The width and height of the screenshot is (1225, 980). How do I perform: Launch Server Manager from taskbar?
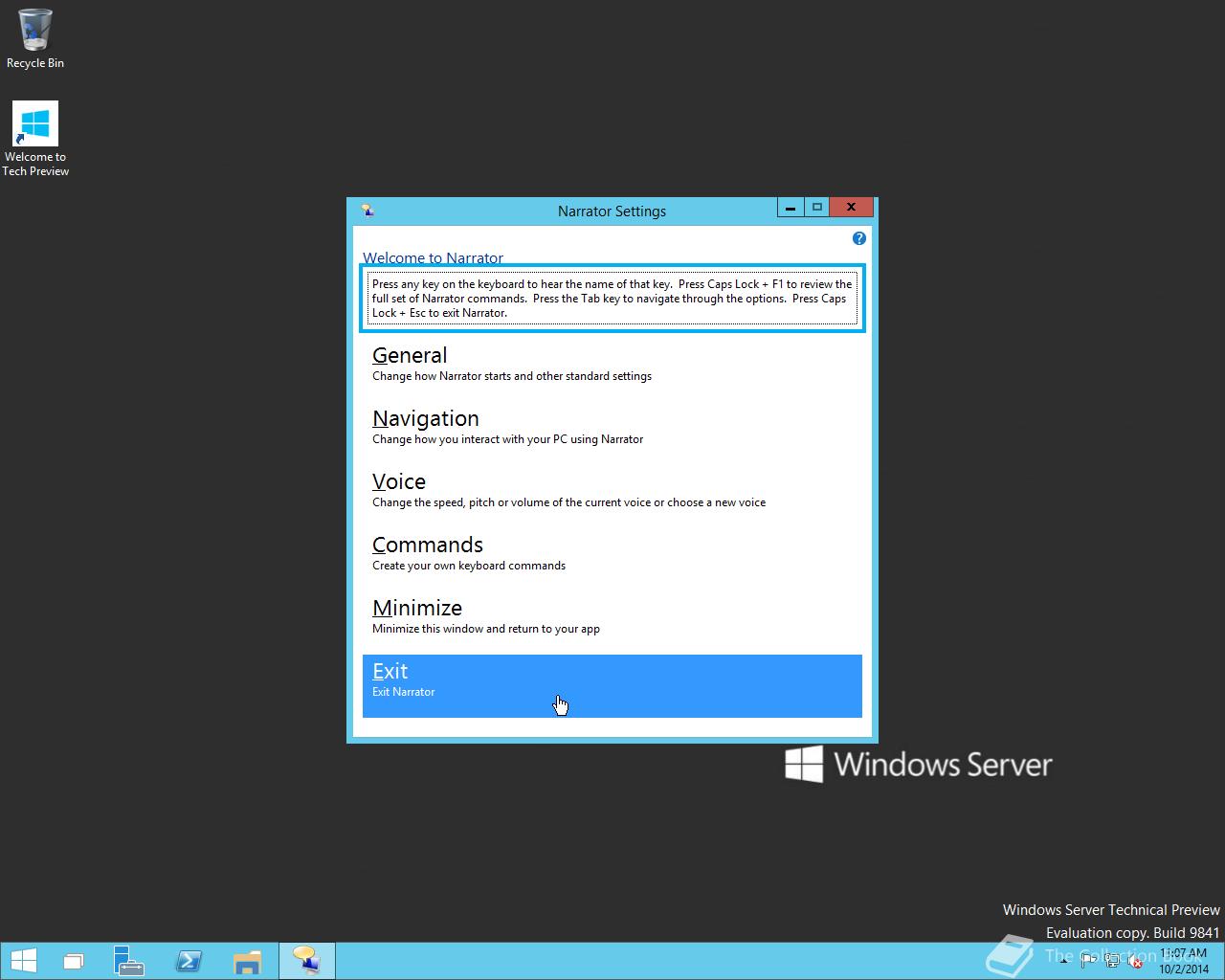coord(129,962)
